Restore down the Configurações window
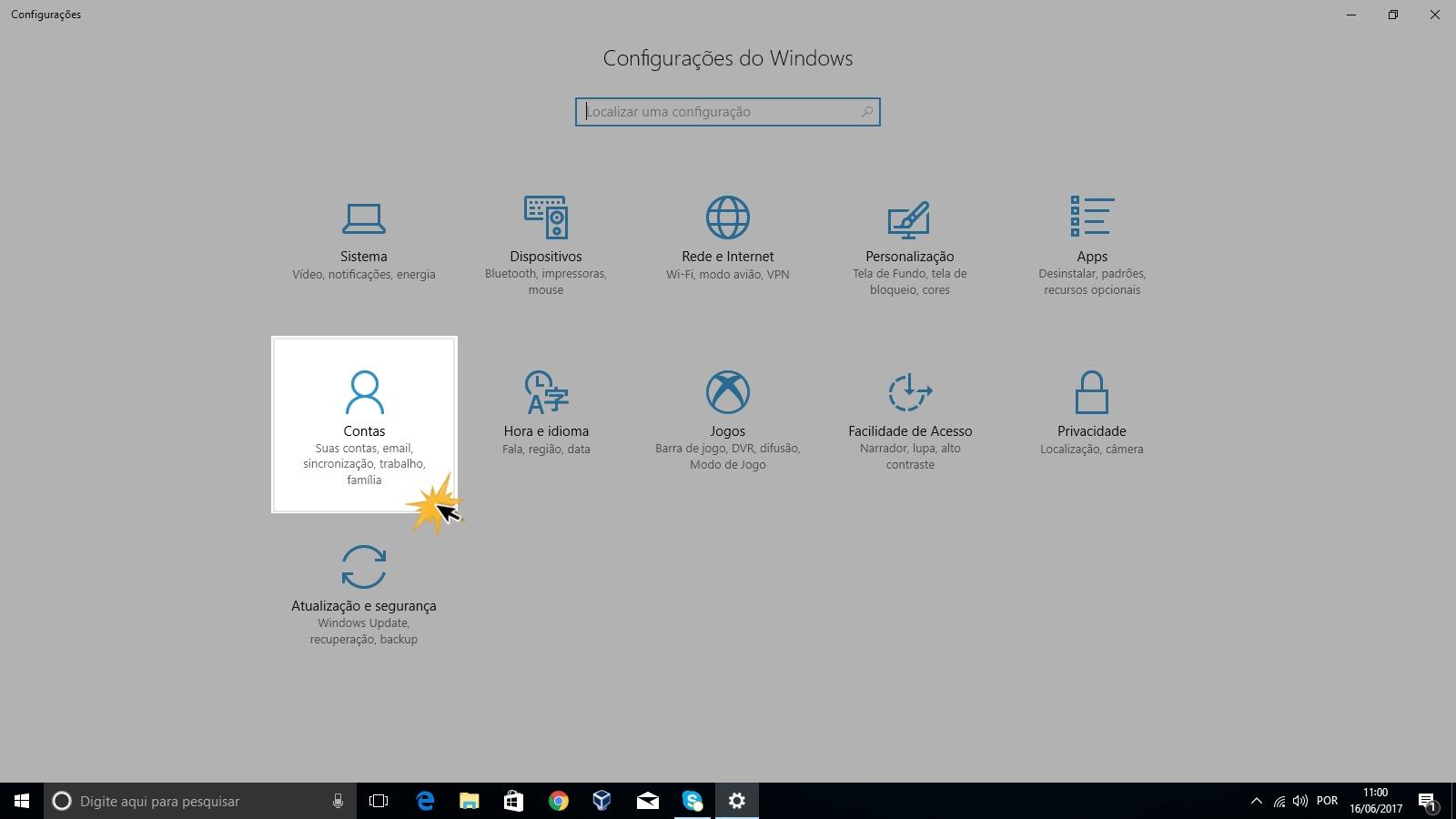 pos(1392,15)
